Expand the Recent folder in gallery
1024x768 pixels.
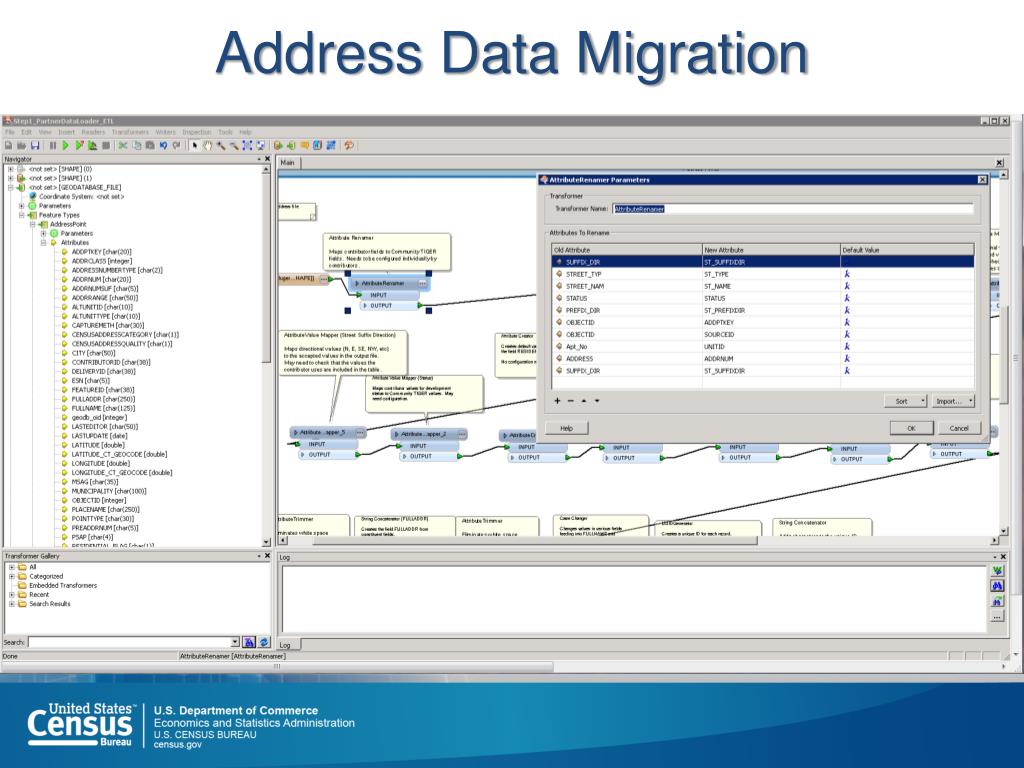pos(11,594)
